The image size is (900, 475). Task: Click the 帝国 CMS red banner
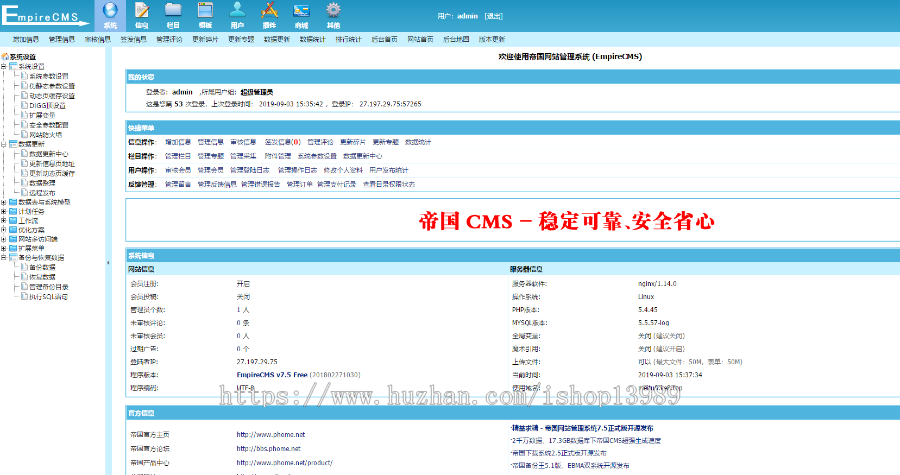pos(567,221)
